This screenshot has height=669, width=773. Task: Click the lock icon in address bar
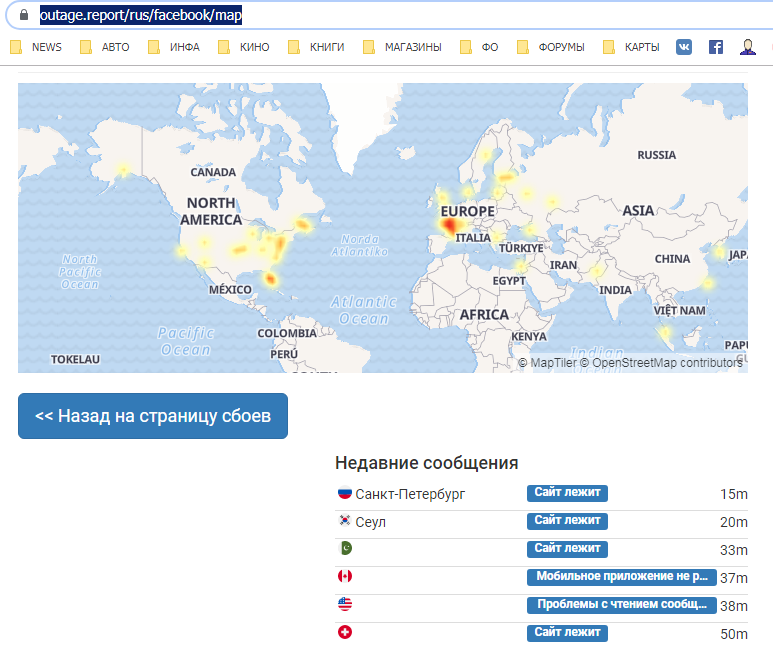(24, 15)
